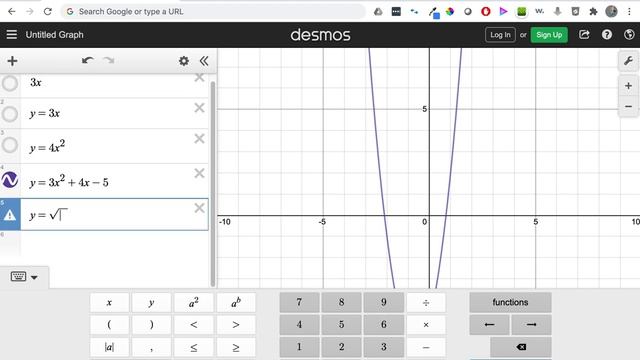Open the share graph icon
Screen dimensions: 640x360
click(584, 35)
